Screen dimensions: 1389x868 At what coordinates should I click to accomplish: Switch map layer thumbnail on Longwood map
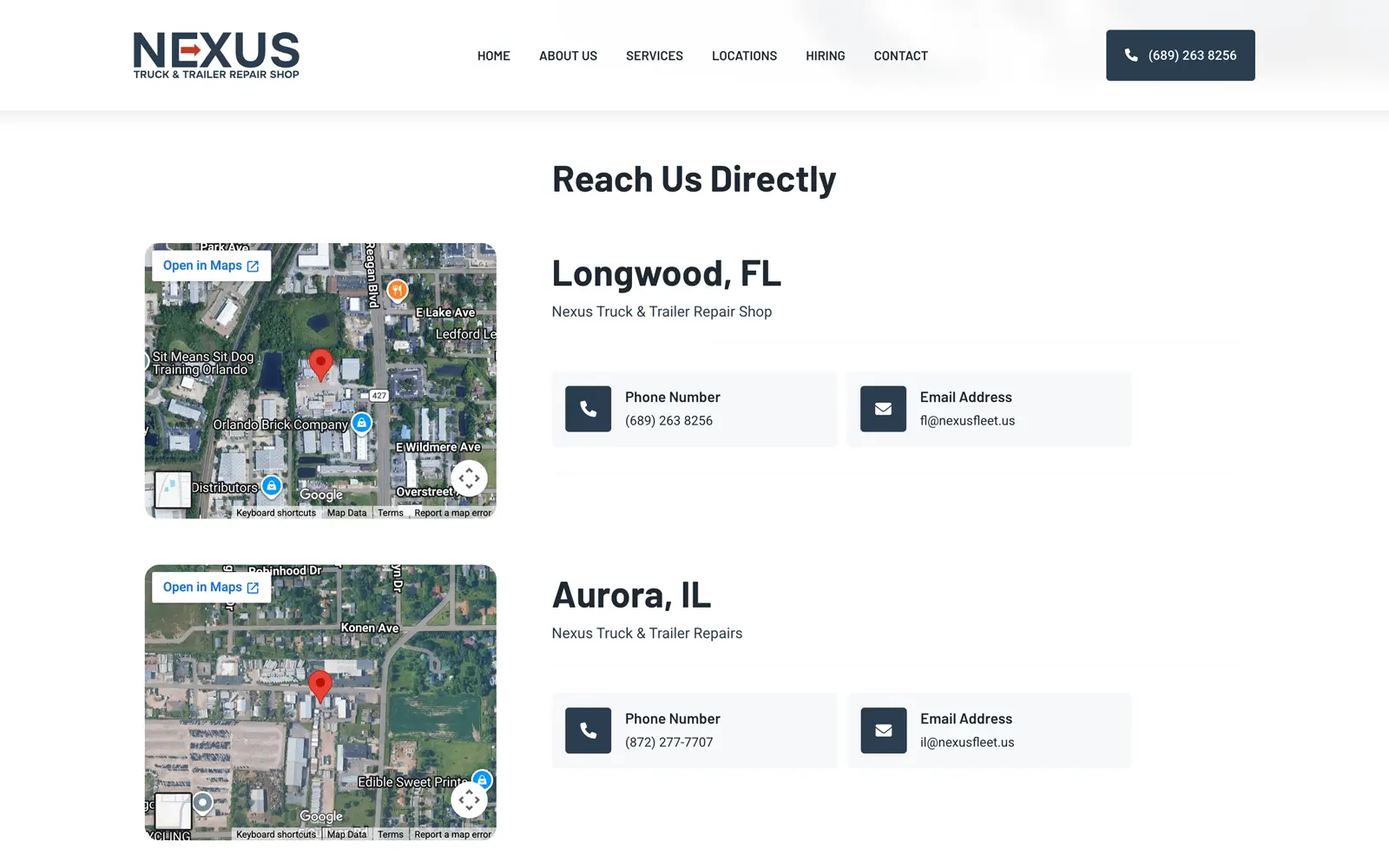[173, 490]
